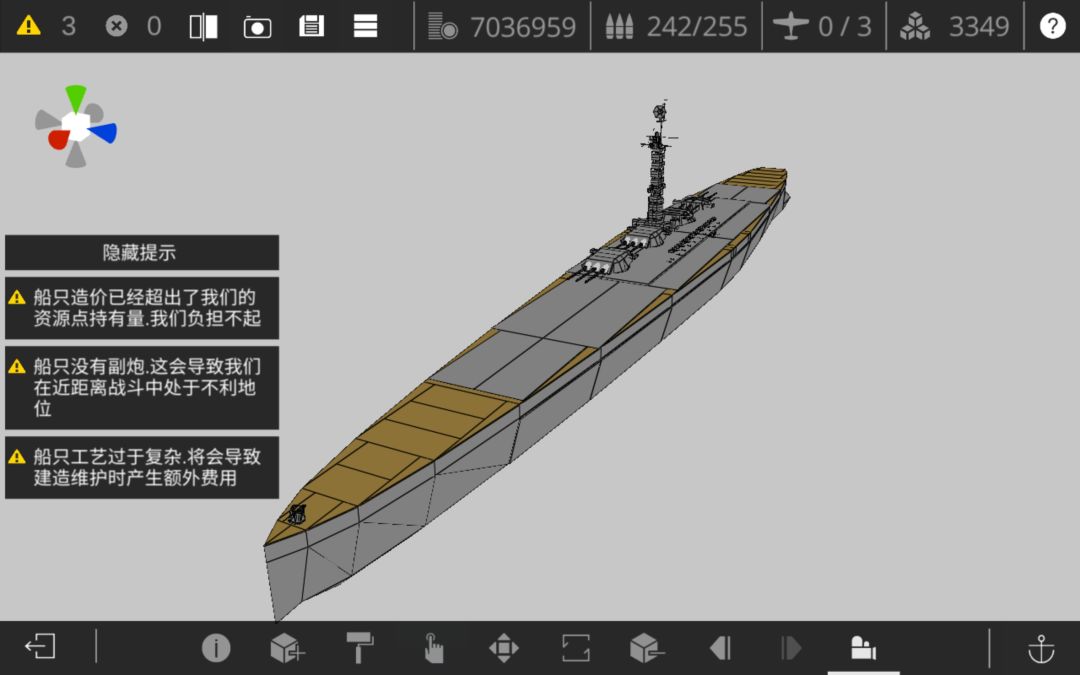Viewport: 1080px width, 675px height.
Task: Toggle the mirror symmetry mode icon
Action: coord(203,27)
